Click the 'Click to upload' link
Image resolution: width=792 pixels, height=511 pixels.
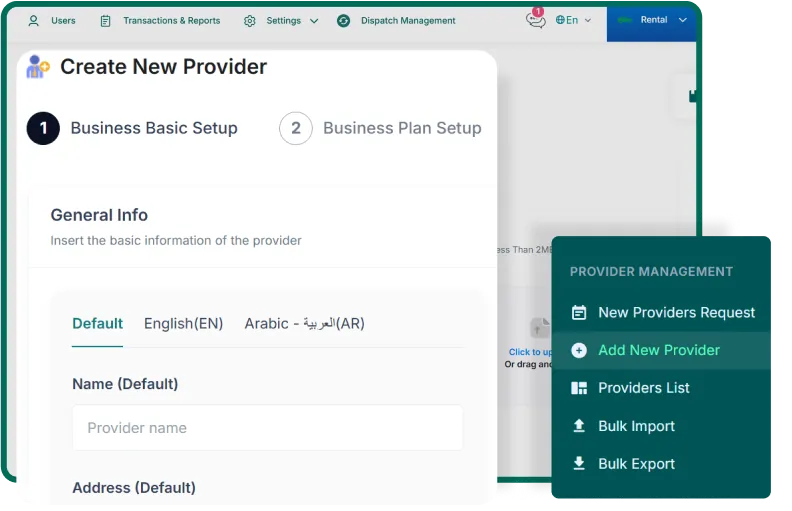tap(530, 352)
